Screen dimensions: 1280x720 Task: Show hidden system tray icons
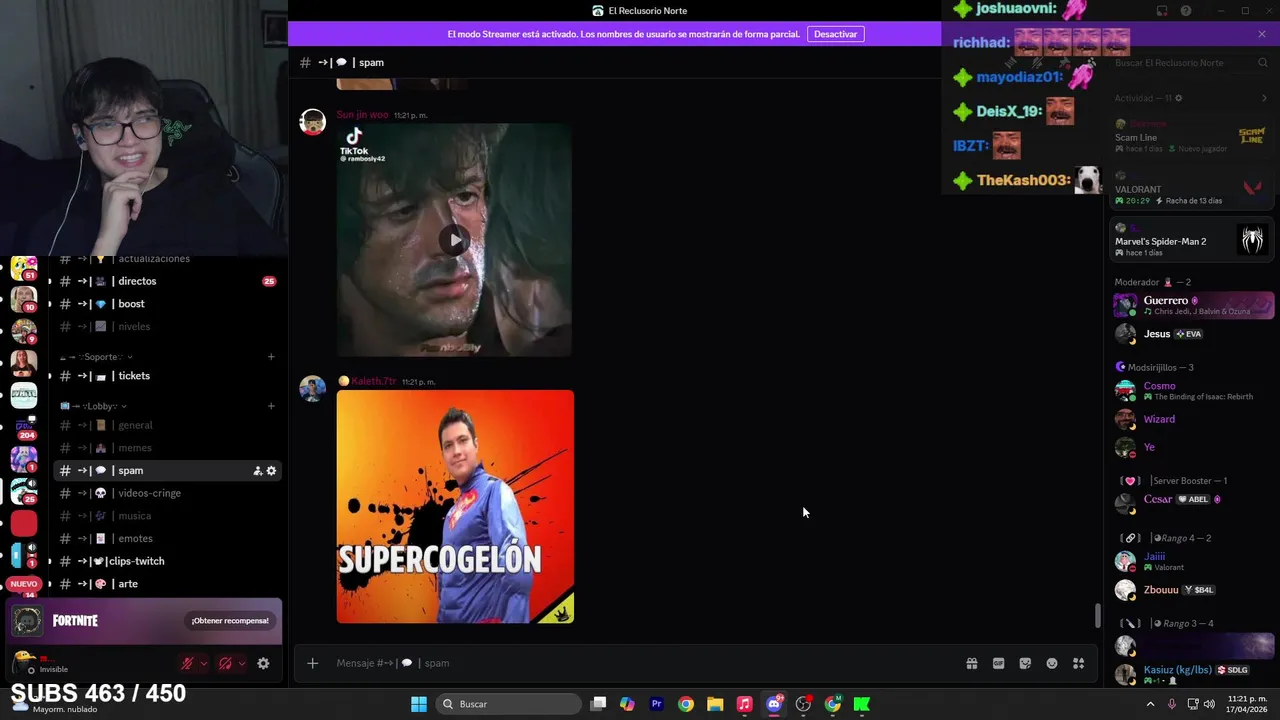pos(1150,704)
